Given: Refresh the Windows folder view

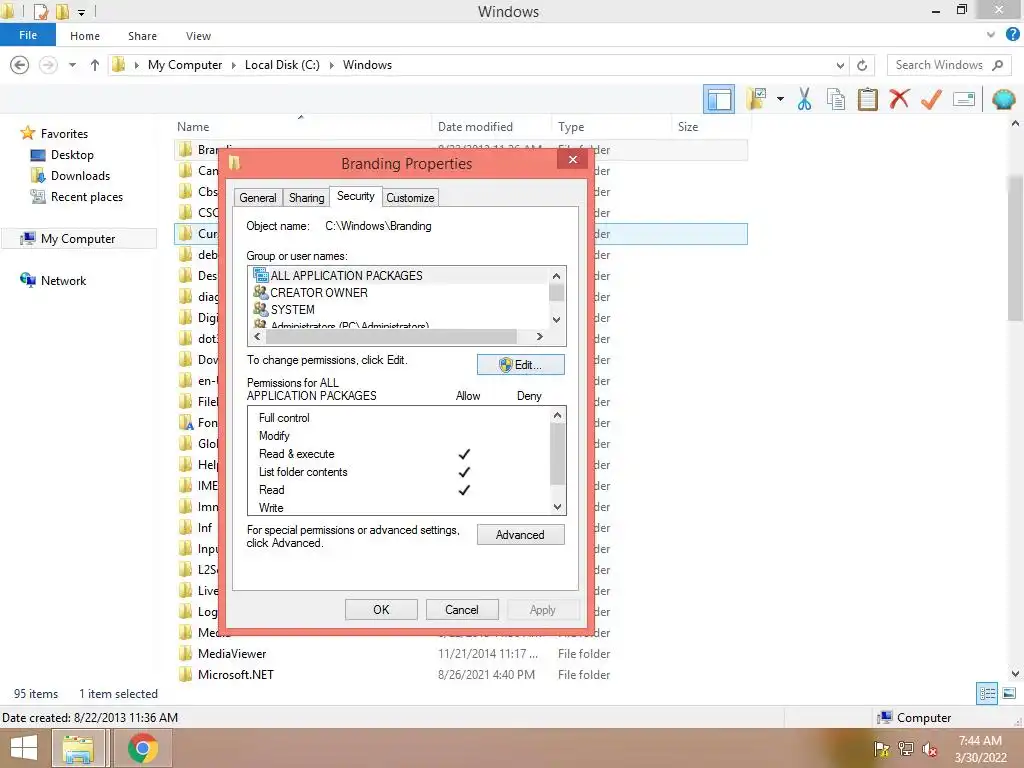Looking at the screenshot, I should pyautogui.click(x=862, y=65).
